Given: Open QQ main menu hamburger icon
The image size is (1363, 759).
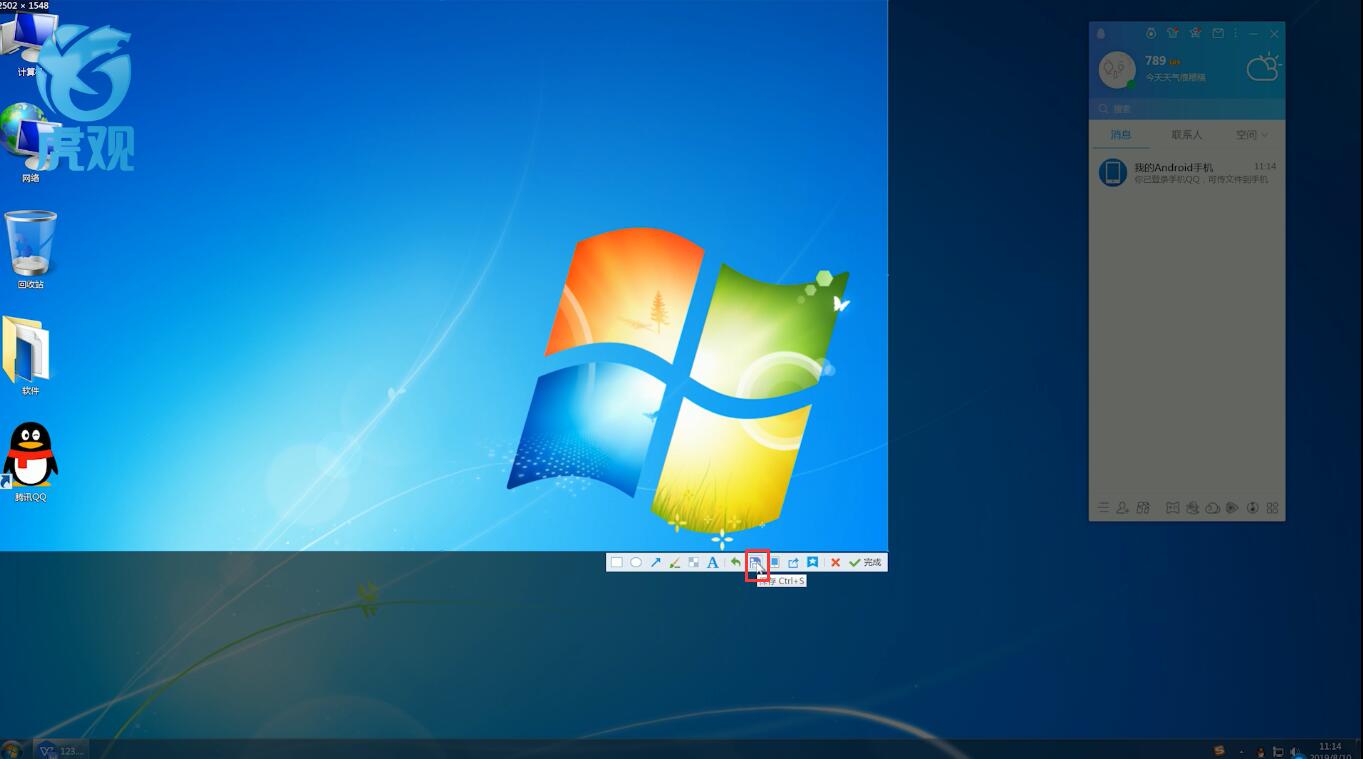Looking at the screenshot, I should pos(1104,508).
